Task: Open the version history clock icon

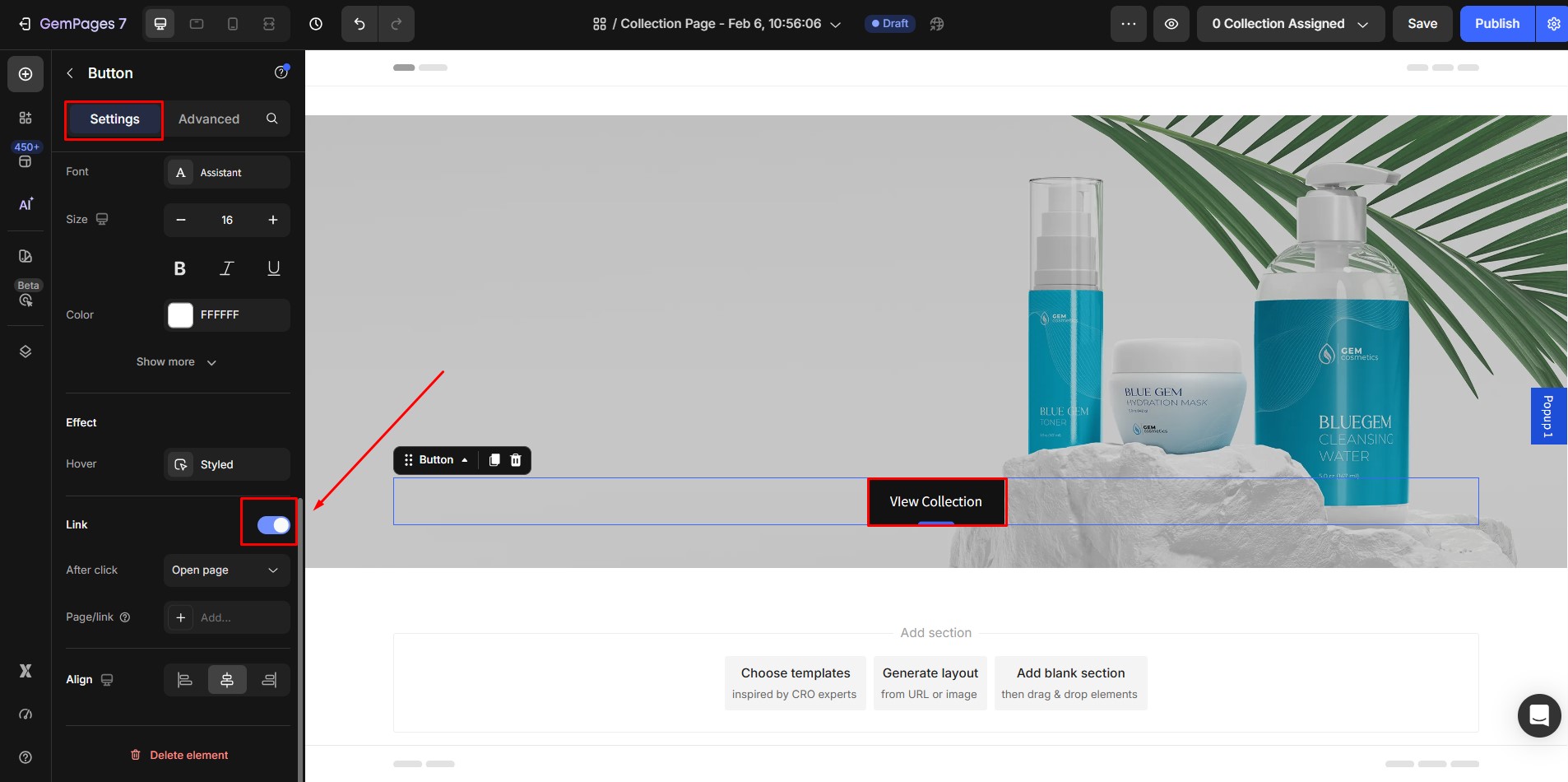Action: coord(316,24)
